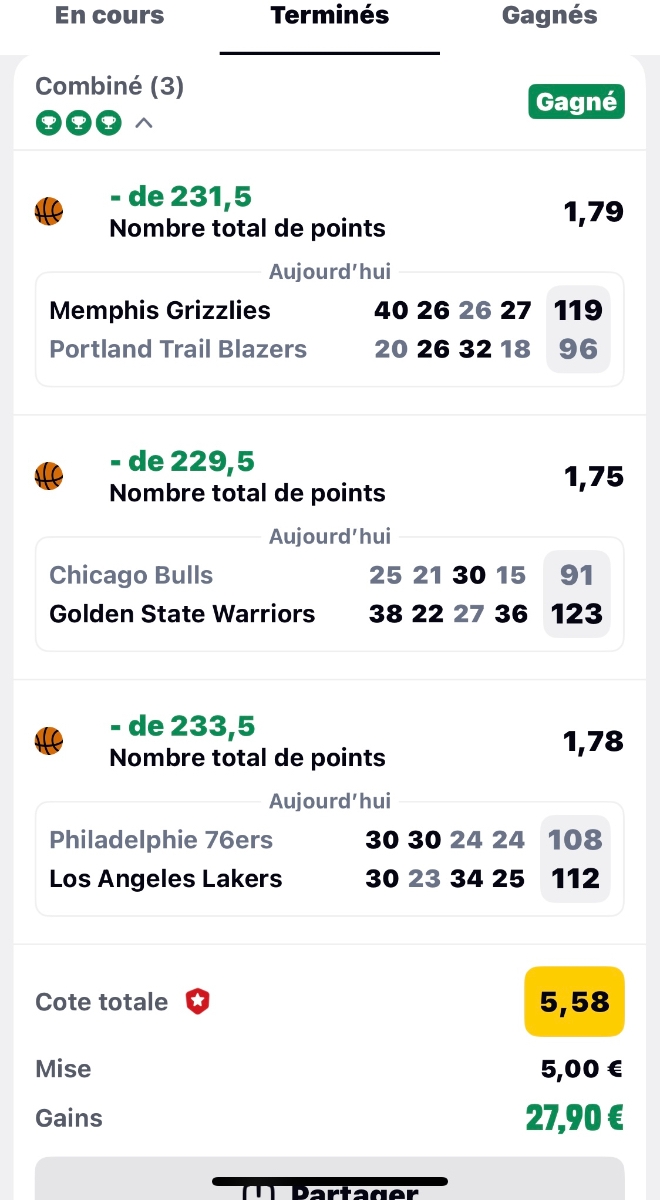Viewport: 660px width, 1200px height.
Task: Tap the - de 233,5 bet selection
Action: [x=182, y=726]
